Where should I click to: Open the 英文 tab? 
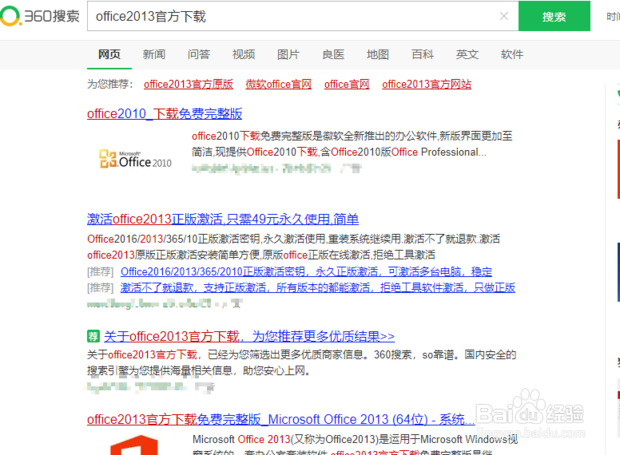coord(467,54)
